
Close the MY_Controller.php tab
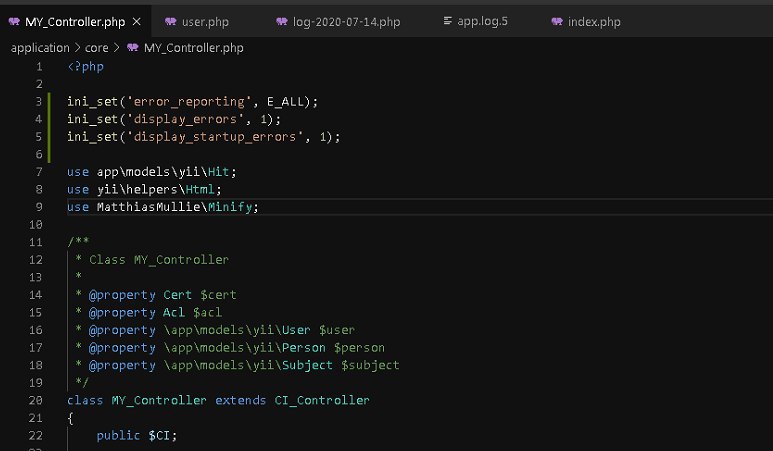click(x=137, y=22)
